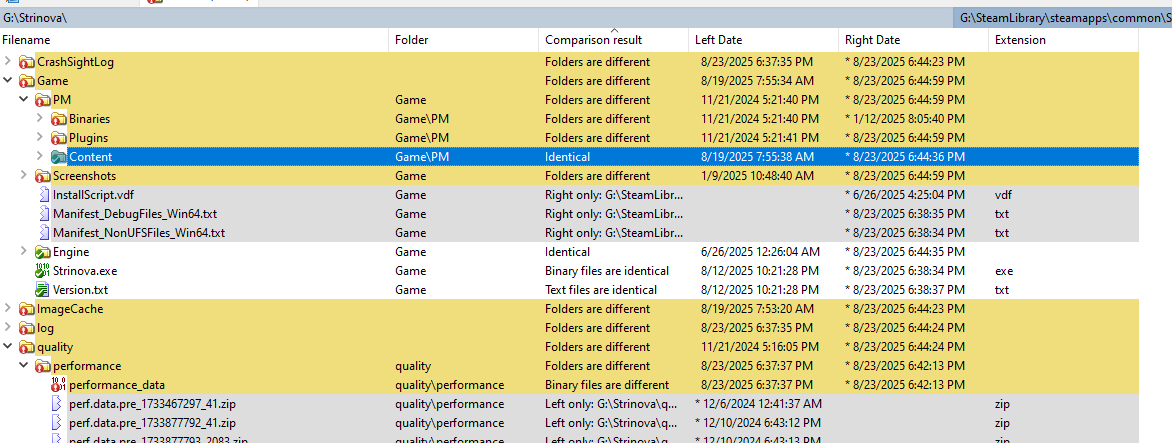Expand the CrashSightLog folder

coord(8,61)
